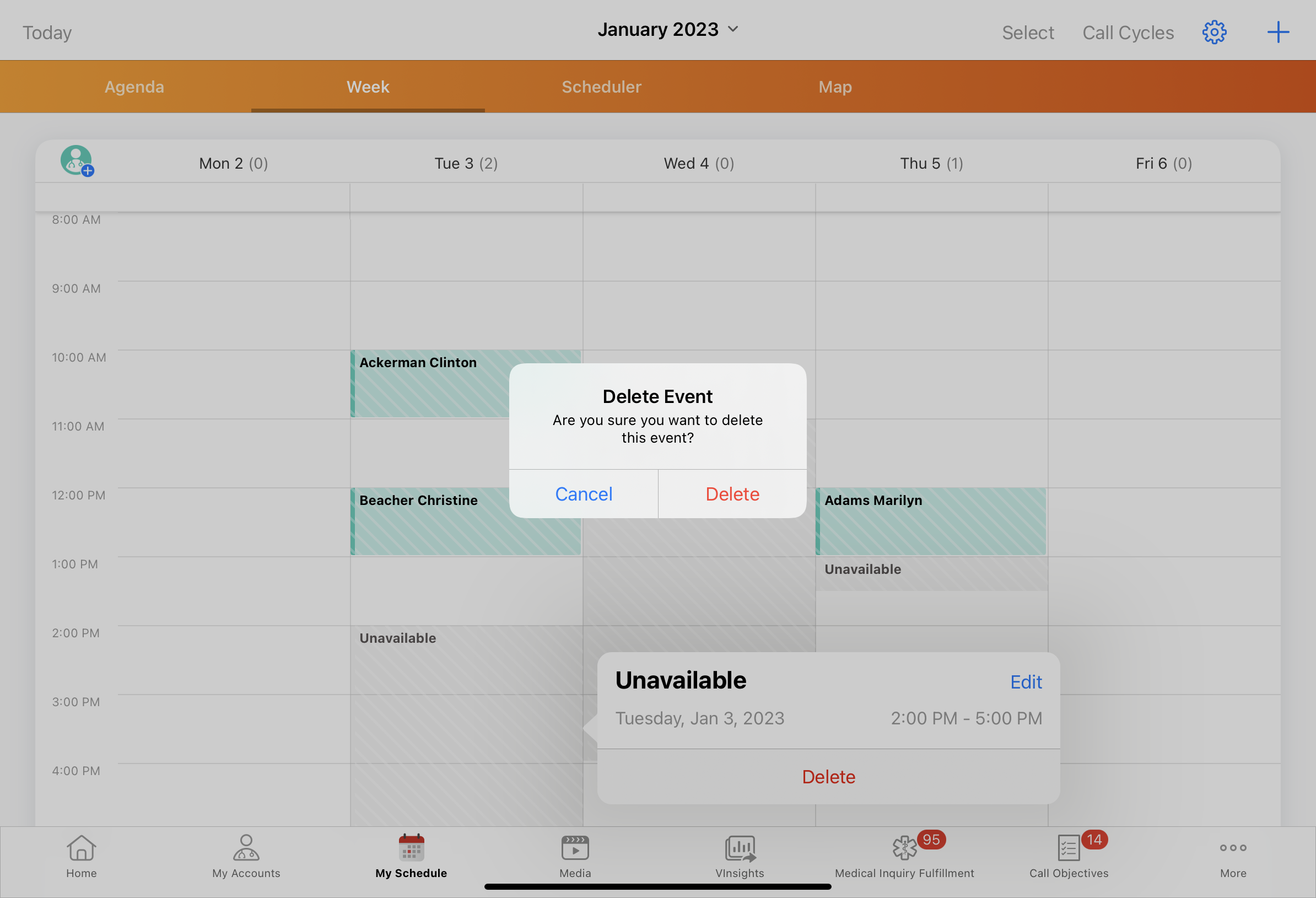Tap the plus icon to add event
Viewport: 1316px width, 898px height.
[1277, 33]
